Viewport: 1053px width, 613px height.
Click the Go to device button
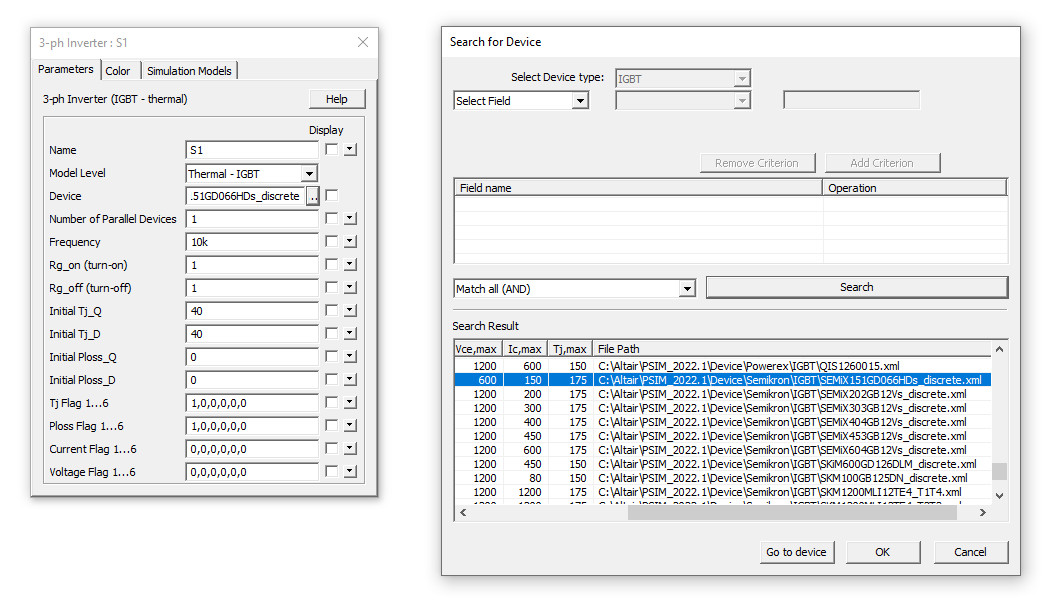click(796, 552)
